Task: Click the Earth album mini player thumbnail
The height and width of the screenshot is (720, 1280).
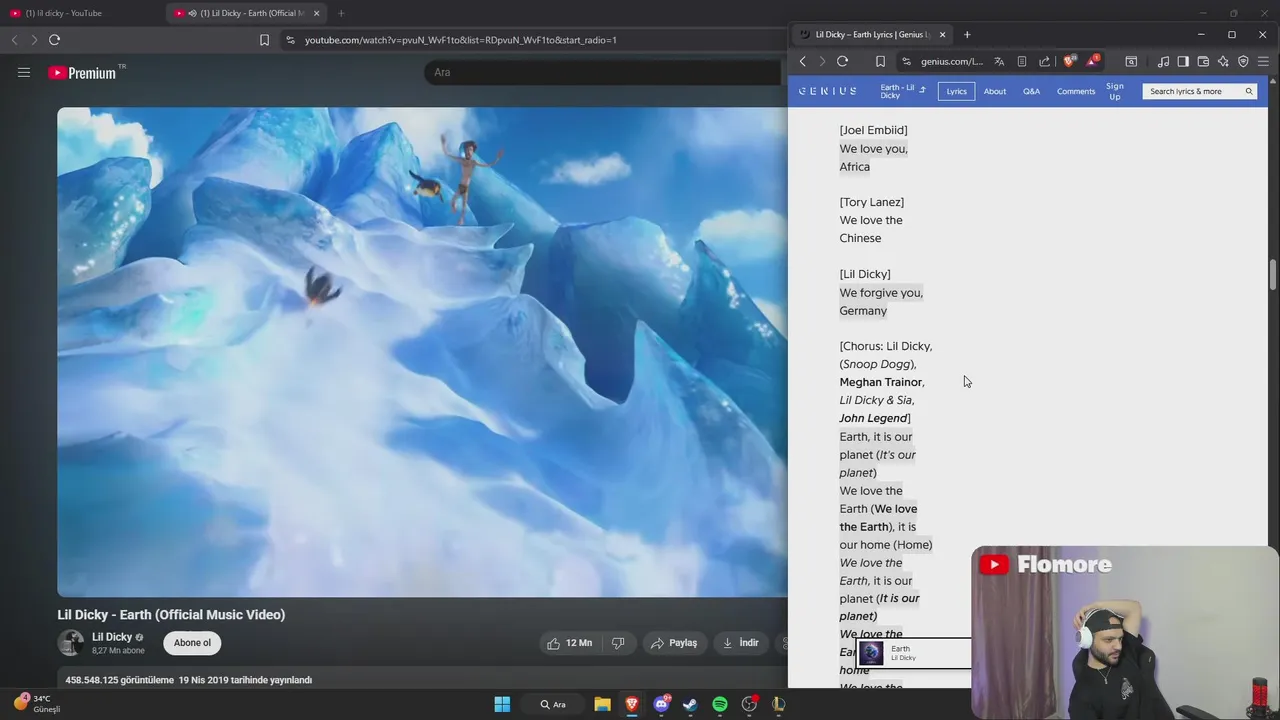Action: tap(871, 653)
